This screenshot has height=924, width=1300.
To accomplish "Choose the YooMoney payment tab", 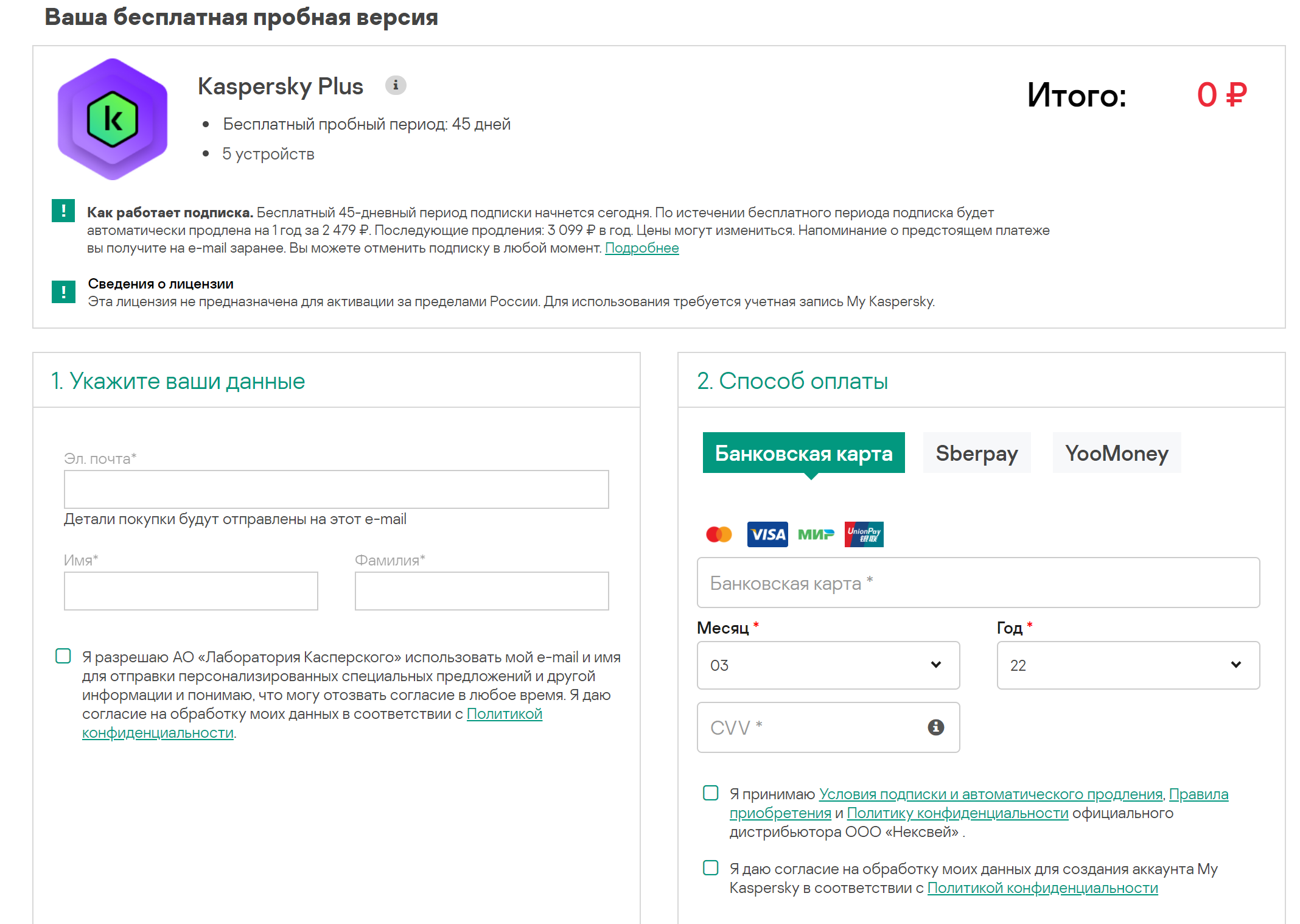I will pos(1116,453).
